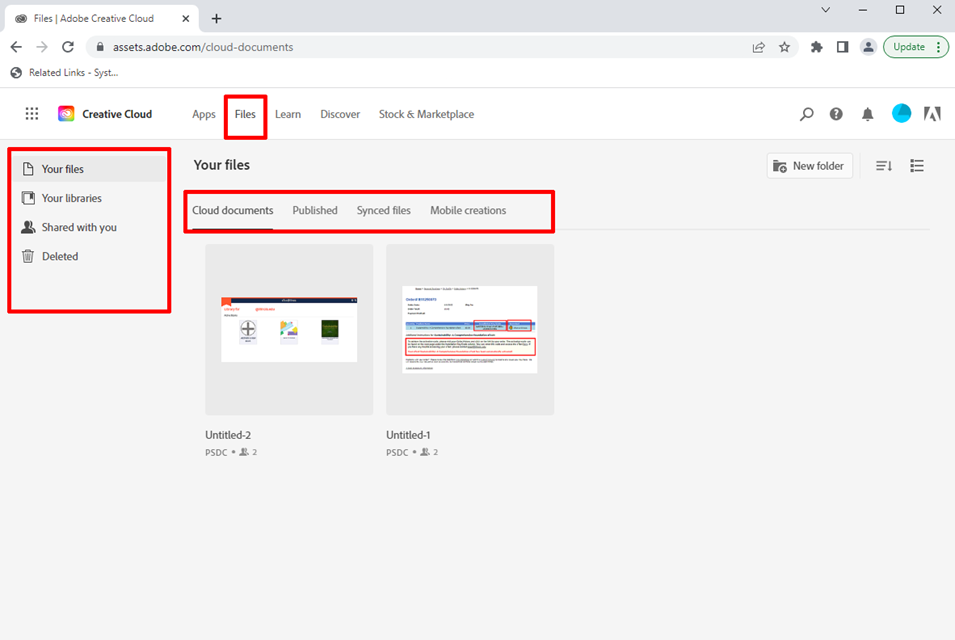This screenshot has width=955, height=640.
Task: Click the Creative Cloud logo icon
Action: 66,114
